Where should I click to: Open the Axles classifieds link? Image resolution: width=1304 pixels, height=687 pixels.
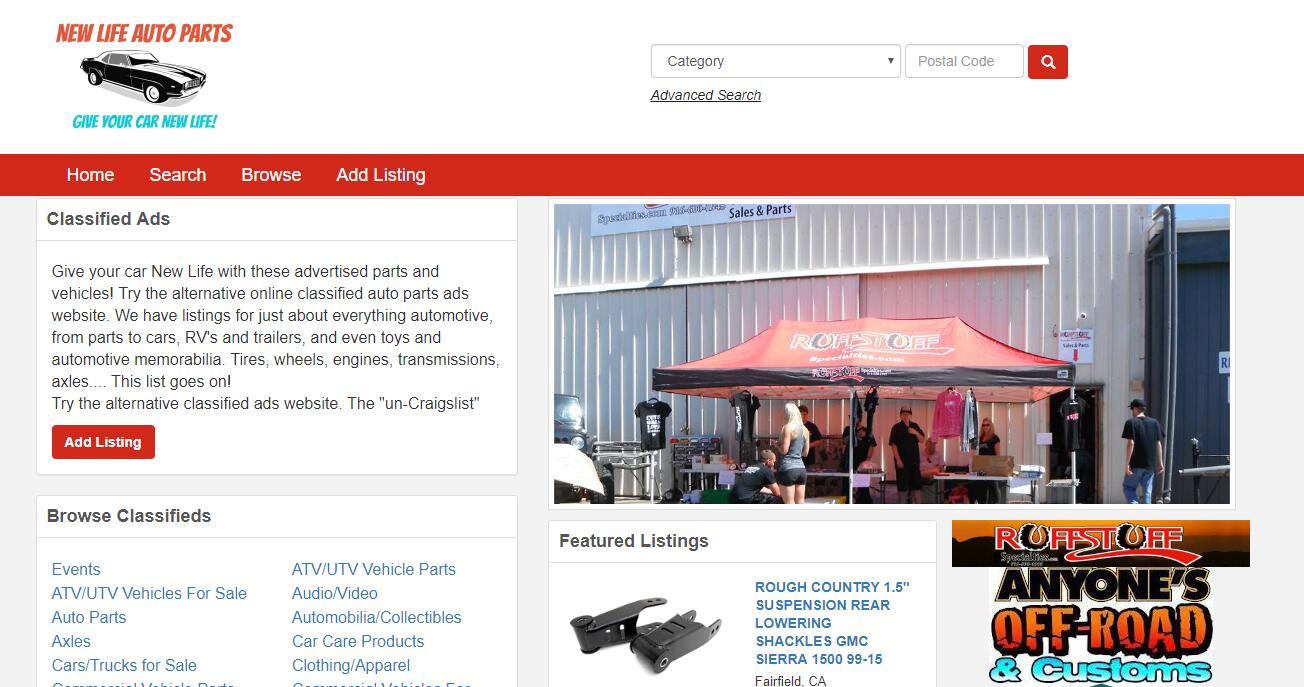pos(71,641)
